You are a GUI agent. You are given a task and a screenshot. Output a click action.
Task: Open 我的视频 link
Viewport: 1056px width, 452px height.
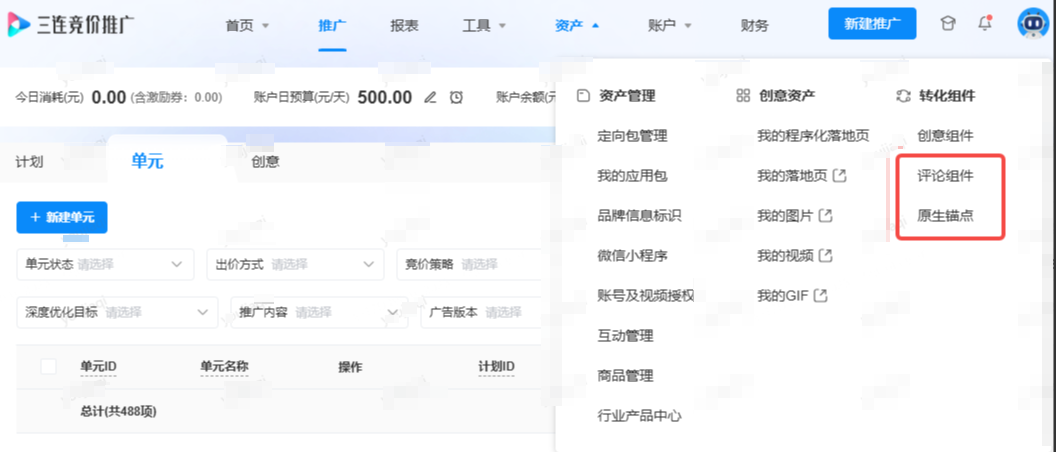[785, 256]
